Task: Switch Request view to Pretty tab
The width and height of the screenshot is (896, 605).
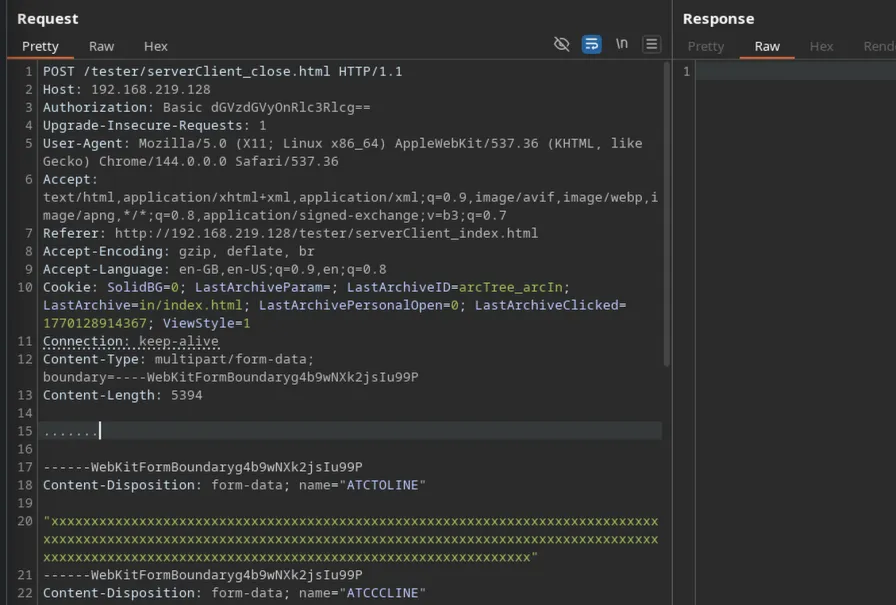Action: tap(40, 46)
